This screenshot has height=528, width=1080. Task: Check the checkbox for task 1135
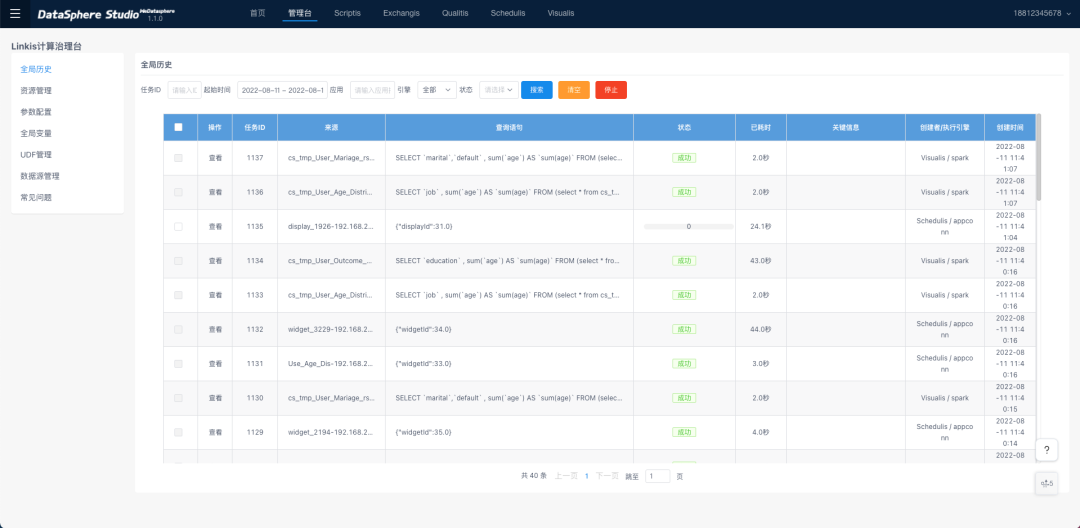(x=178, y=227)
